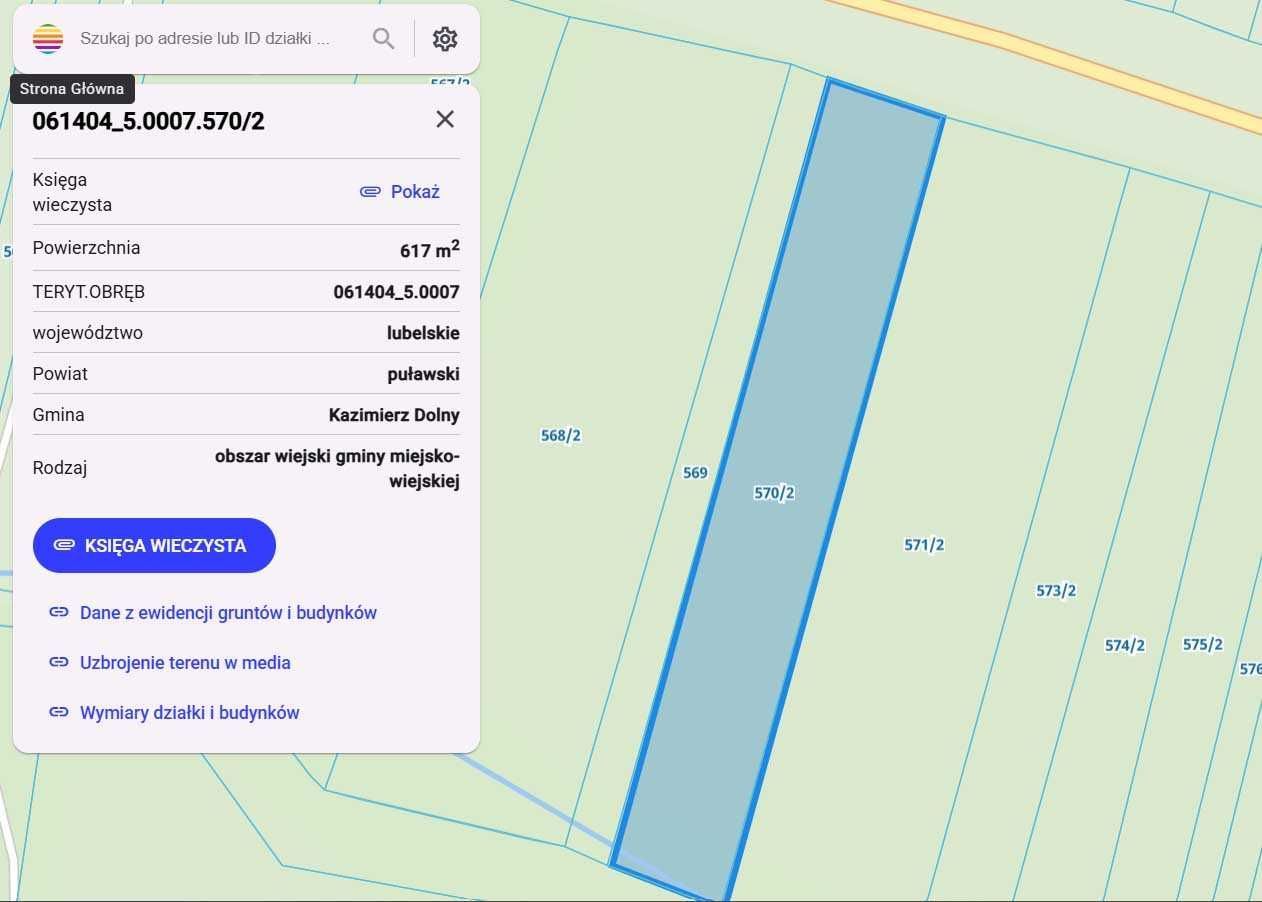This screenshot has width=1262, height=902.
Task: Click the highlighted parcel 570/2 label
Action: coord(774,493)
